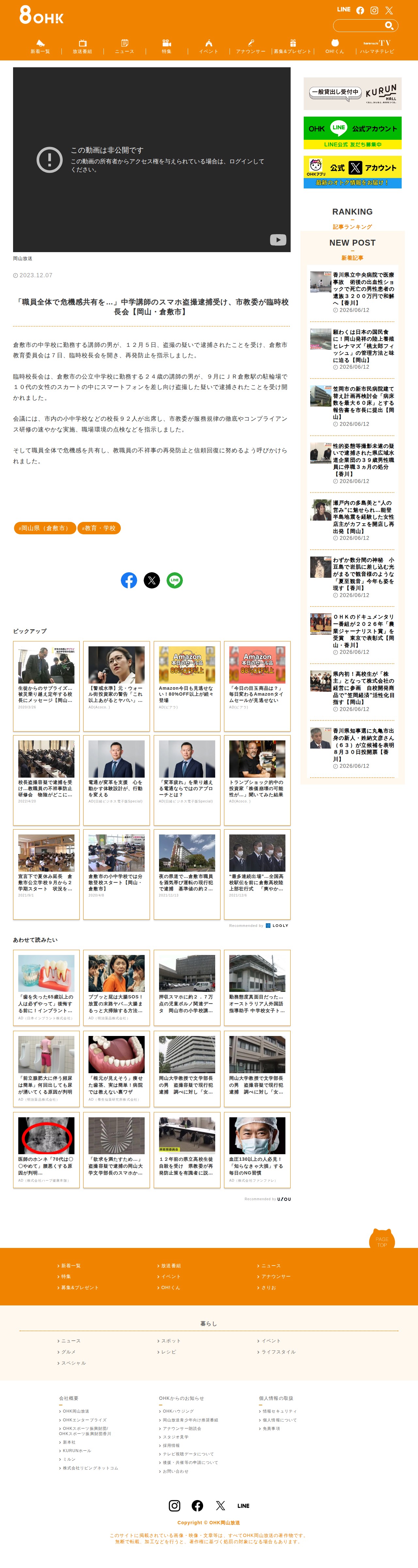Screen dimensions: 418x1568
Task: Open sidebar article 県内初!高校生が株主
Action: coord(352,691)
